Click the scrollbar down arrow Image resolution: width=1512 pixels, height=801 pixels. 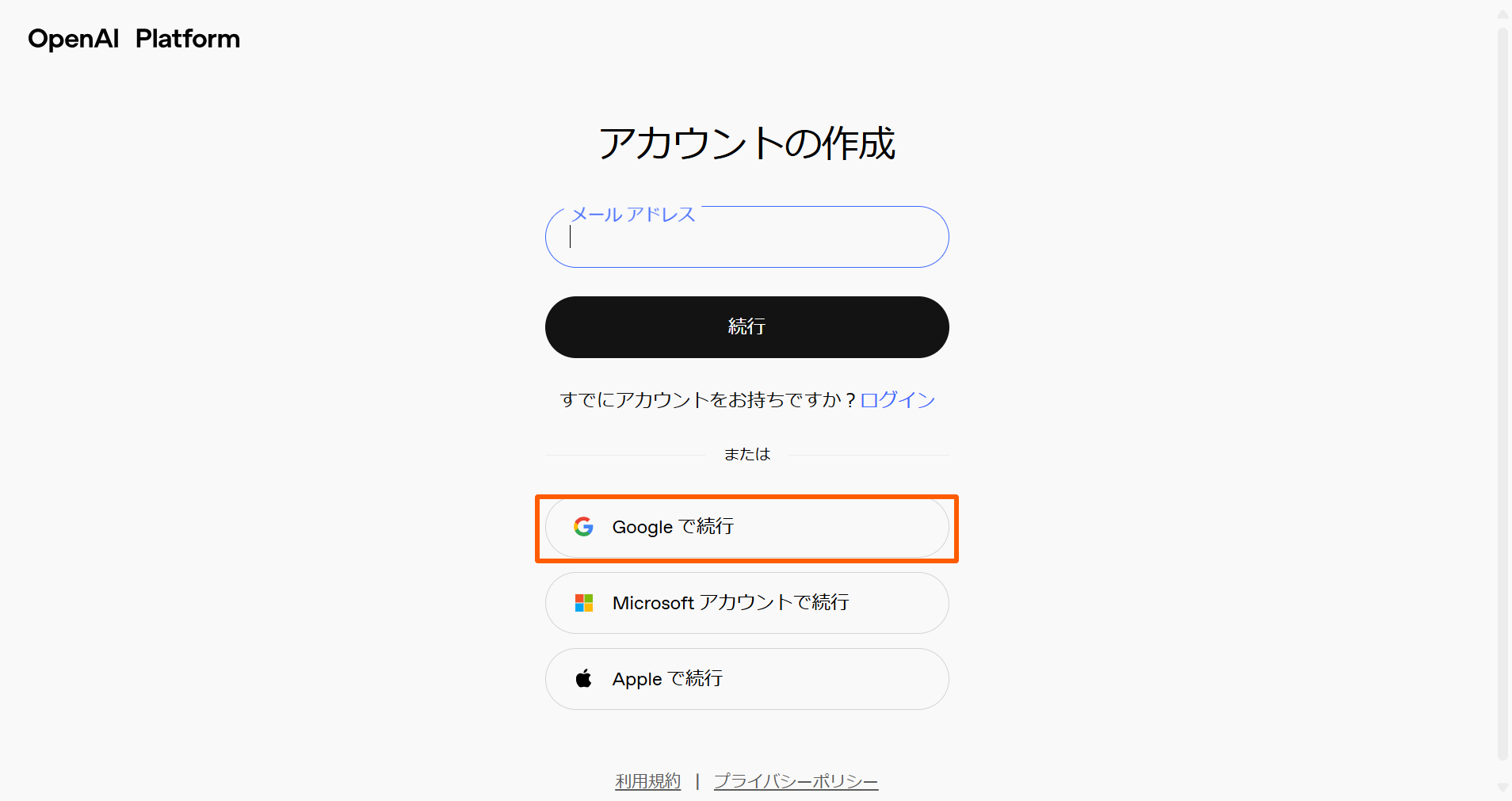tap(1502, 790)
